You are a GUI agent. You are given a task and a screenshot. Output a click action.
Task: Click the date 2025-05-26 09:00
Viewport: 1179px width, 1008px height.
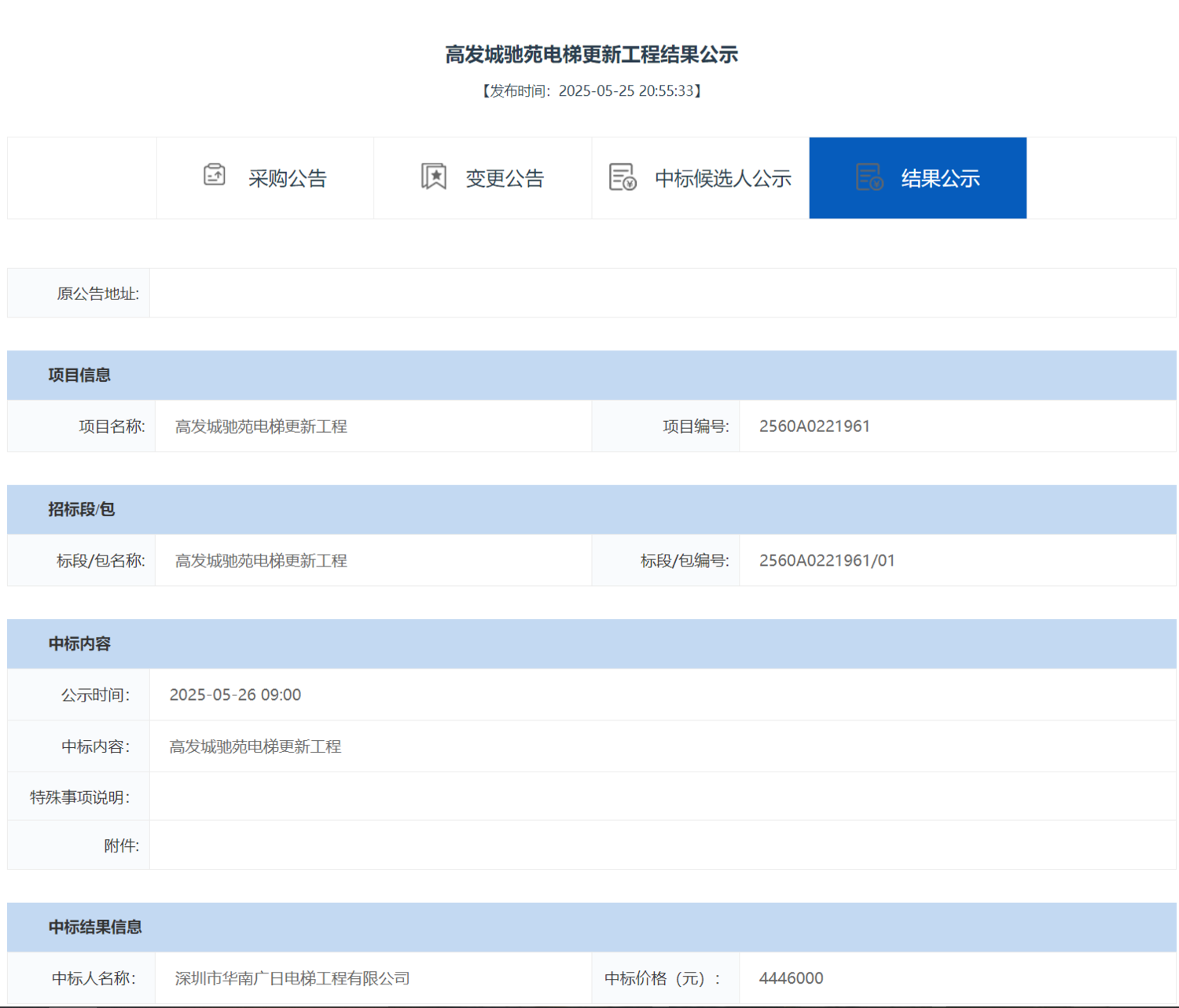(235, 695)
